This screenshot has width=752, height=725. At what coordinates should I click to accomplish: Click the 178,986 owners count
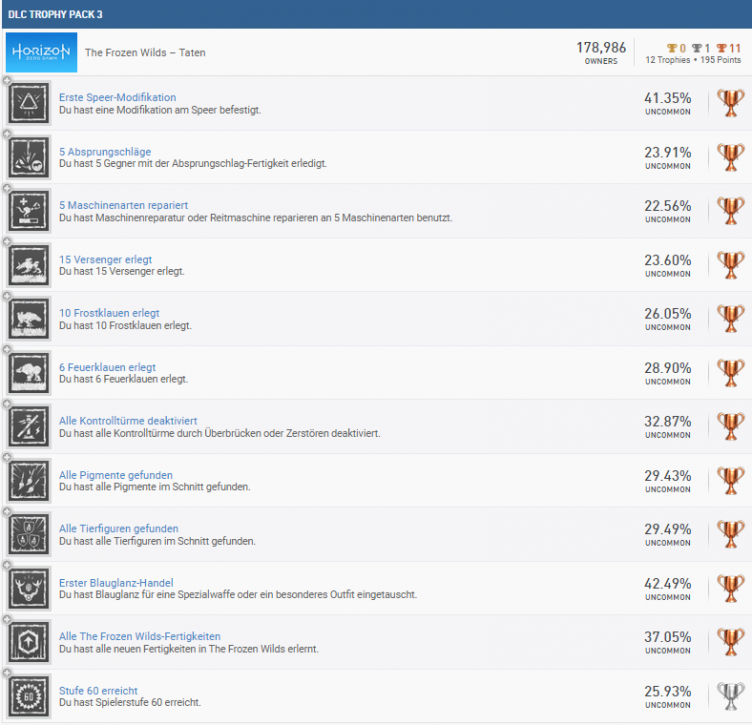click(x=600, y=48)
